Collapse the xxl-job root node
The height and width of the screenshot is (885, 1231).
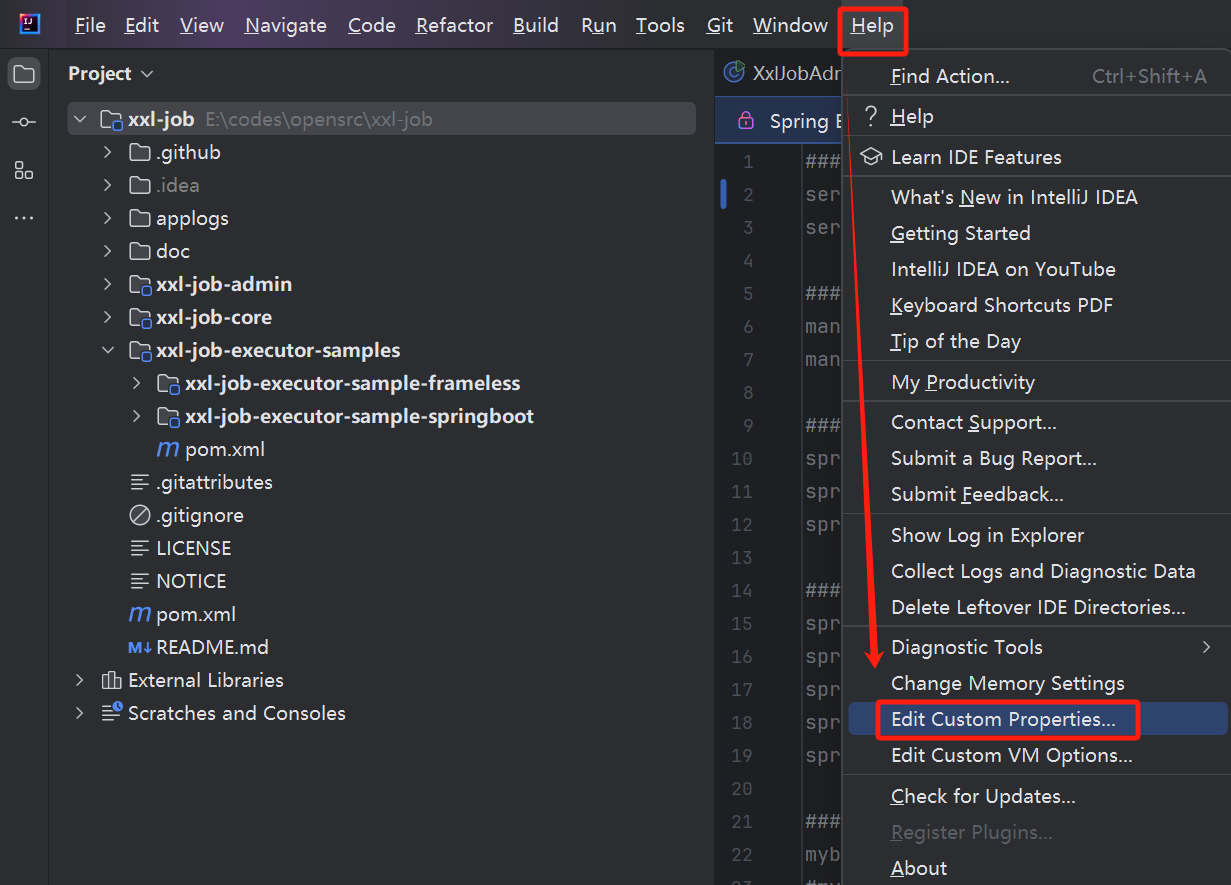80,119
